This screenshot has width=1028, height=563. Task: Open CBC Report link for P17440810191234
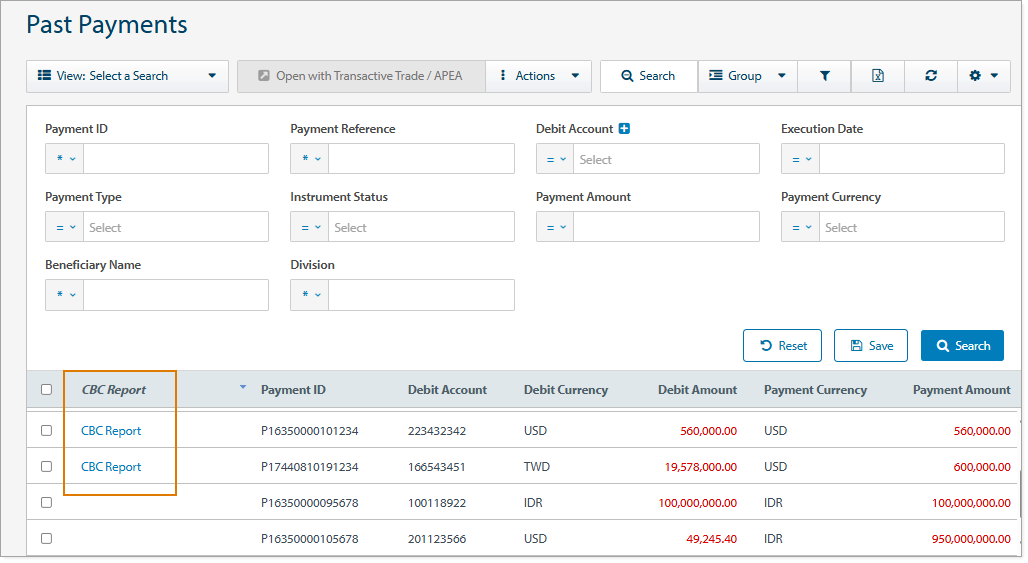[111, 467]
